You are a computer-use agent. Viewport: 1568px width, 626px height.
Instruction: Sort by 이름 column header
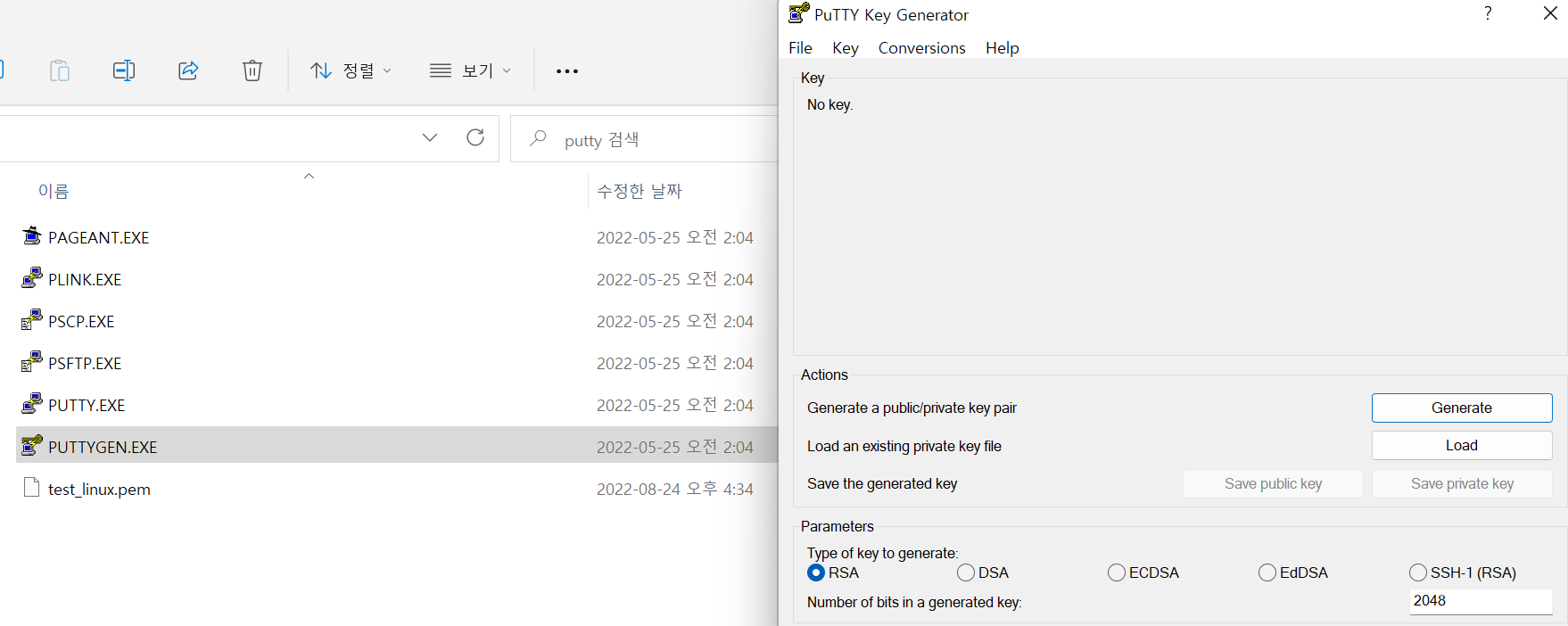(54, 191)
